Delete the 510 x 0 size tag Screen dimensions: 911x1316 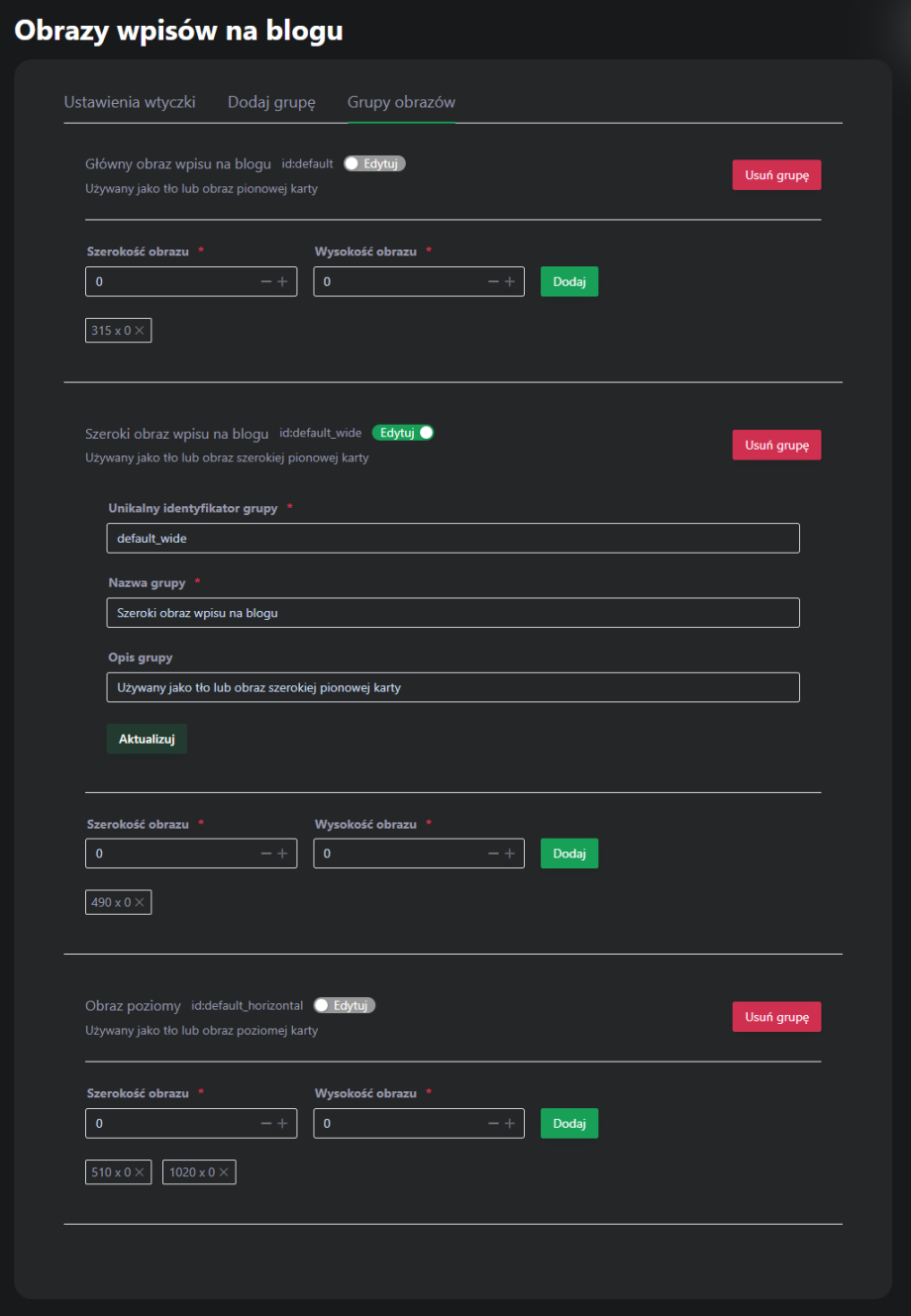140,1172
